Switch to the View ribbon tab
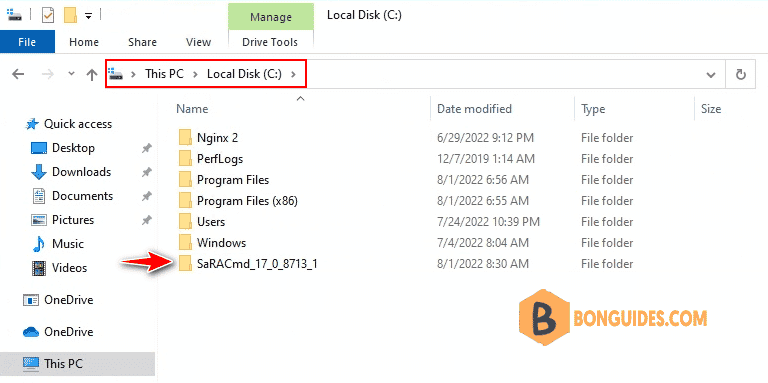Screen dimensions: 768x383 (x=198, y=42)
